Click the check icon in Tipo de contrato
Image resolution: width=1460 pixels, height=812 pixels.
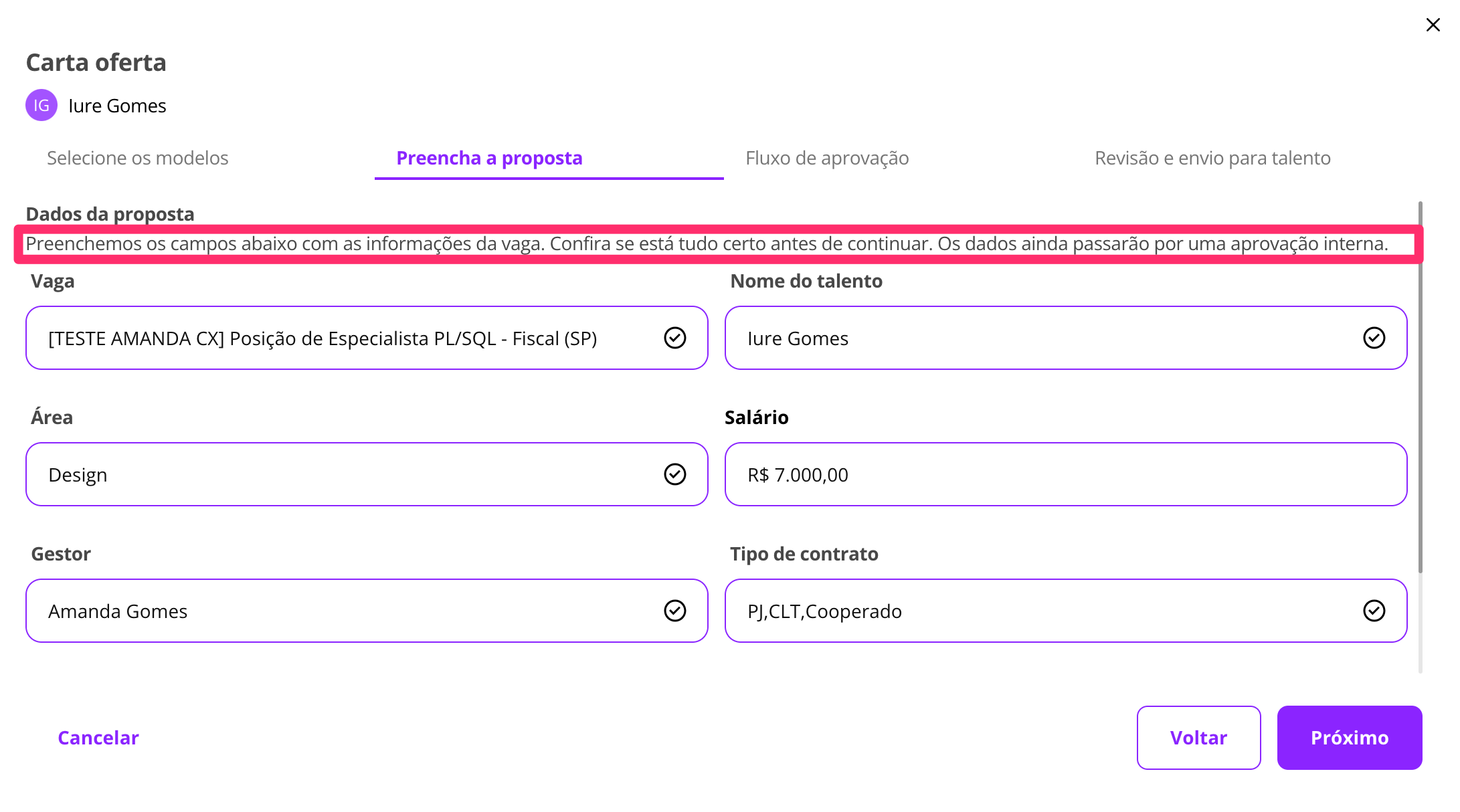point(1374,611)
